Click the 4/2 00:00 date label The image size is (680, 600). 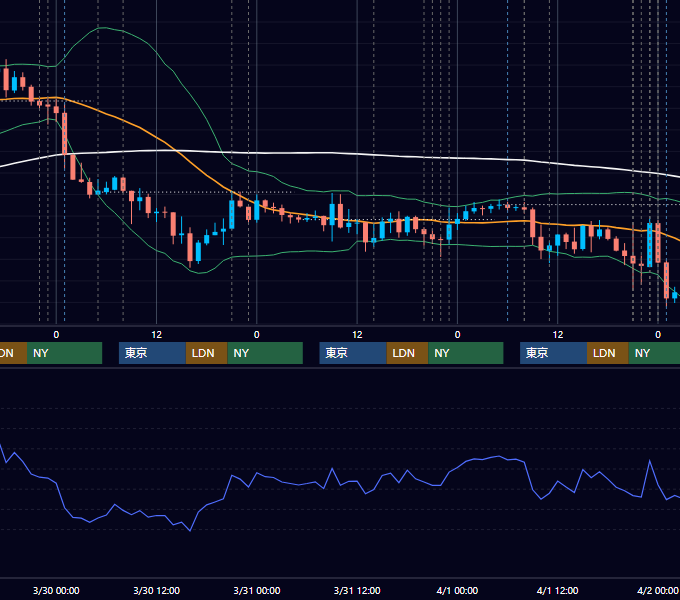pos(657,590)
